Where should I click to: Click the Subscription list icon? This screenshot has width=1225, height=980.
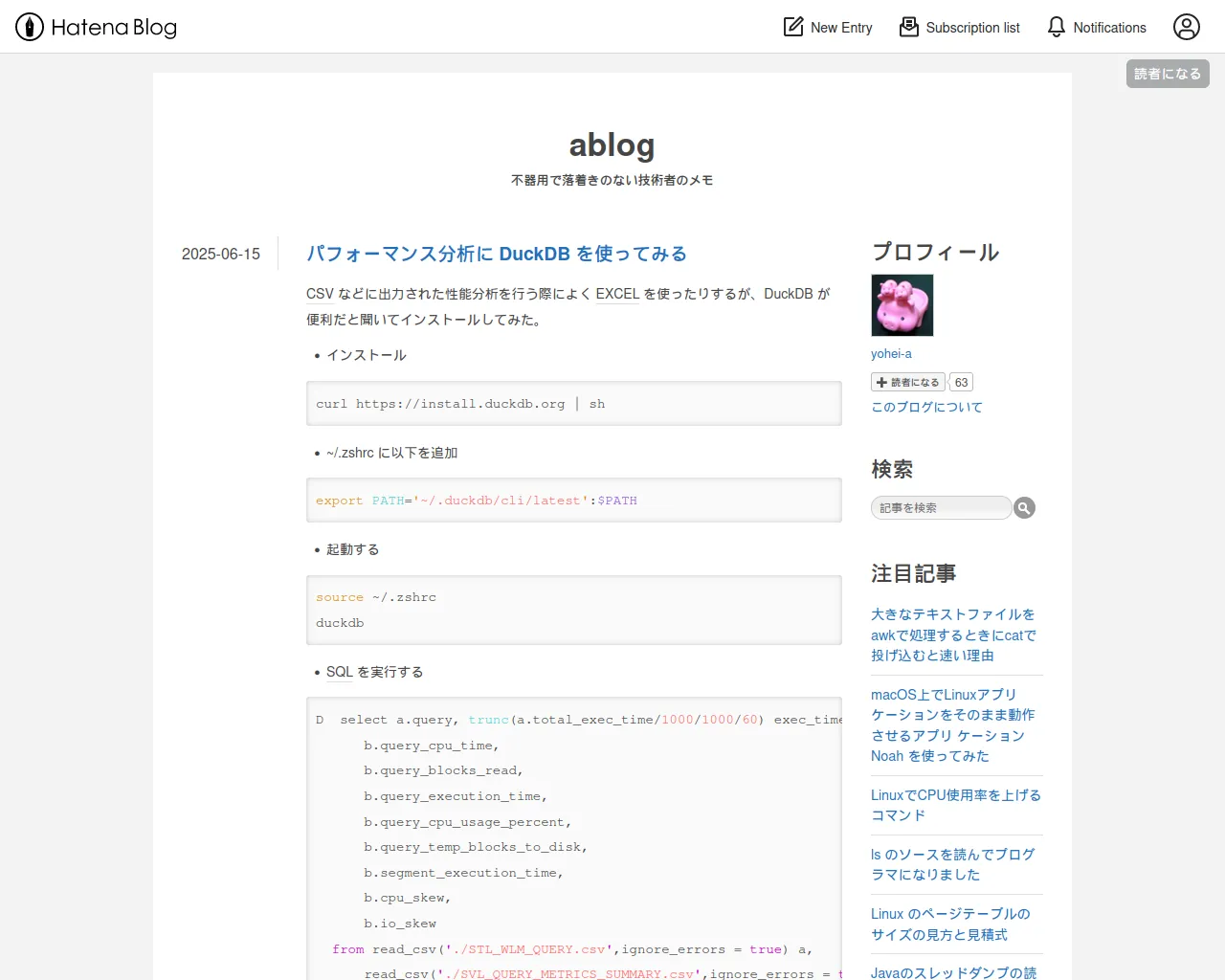coord(909,27)
